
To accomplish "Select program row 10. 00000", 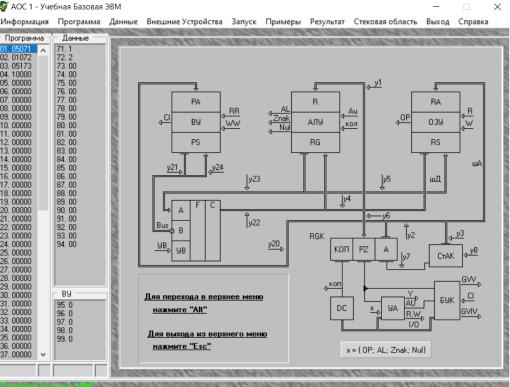I will point(18,125).
